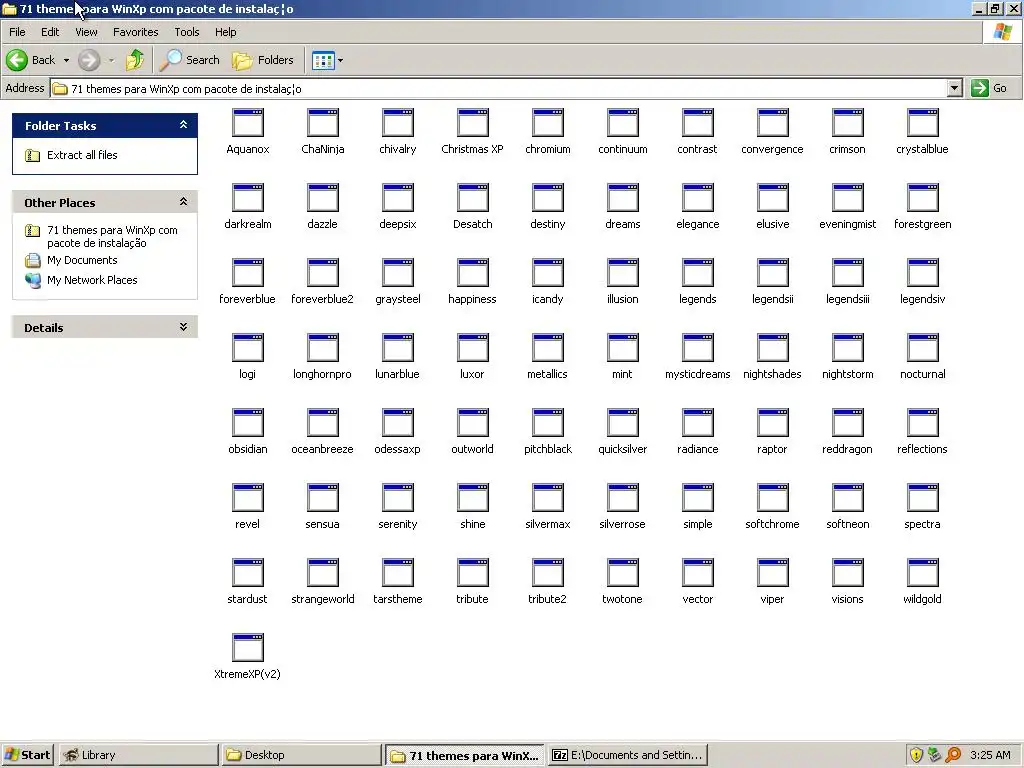Select the ChaNinja theme file icon
Viewport: 1024px width, 768px height.
pyautogui.click(x=323, y=123)
